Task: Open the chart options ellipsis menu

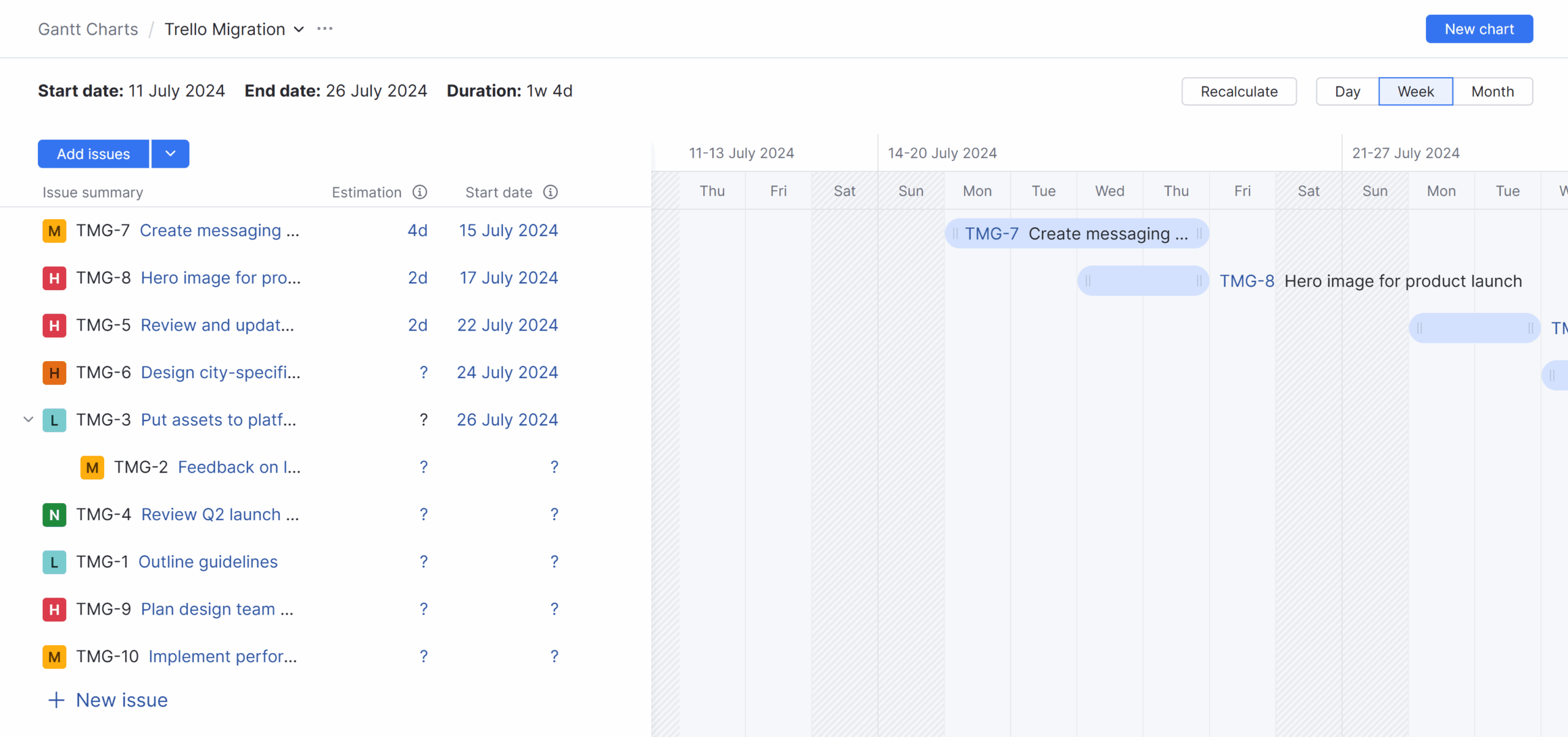Action: pos(325,29)
